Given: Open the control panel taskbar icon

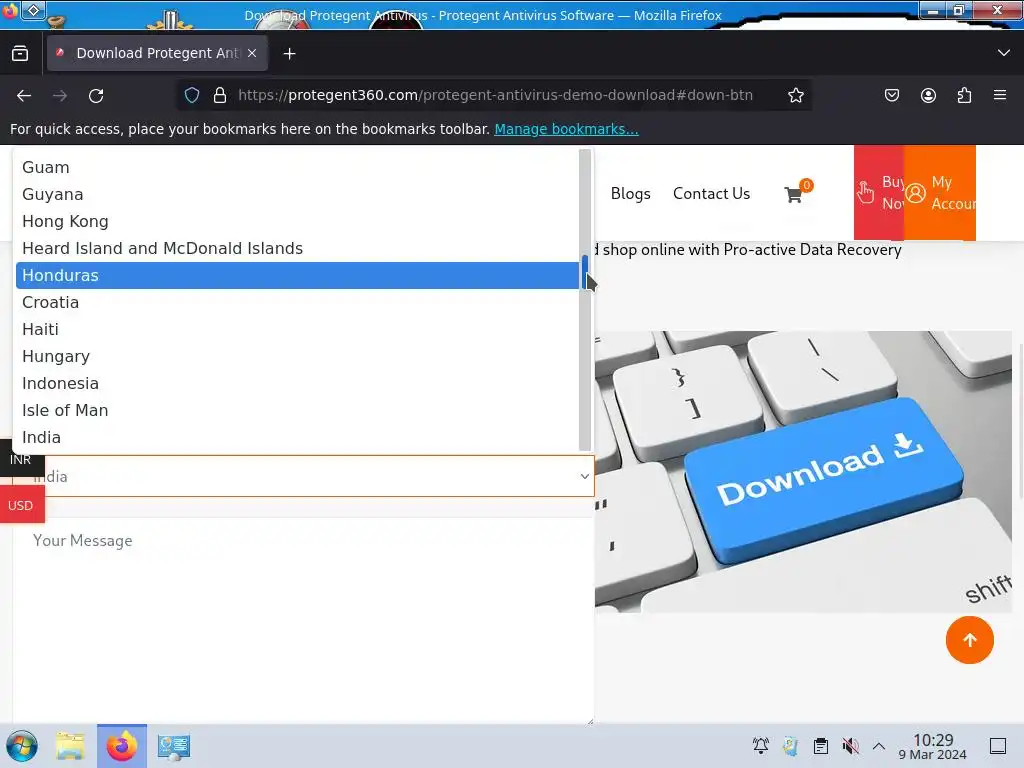Looking at the screenshot, I should click(174, 746).
